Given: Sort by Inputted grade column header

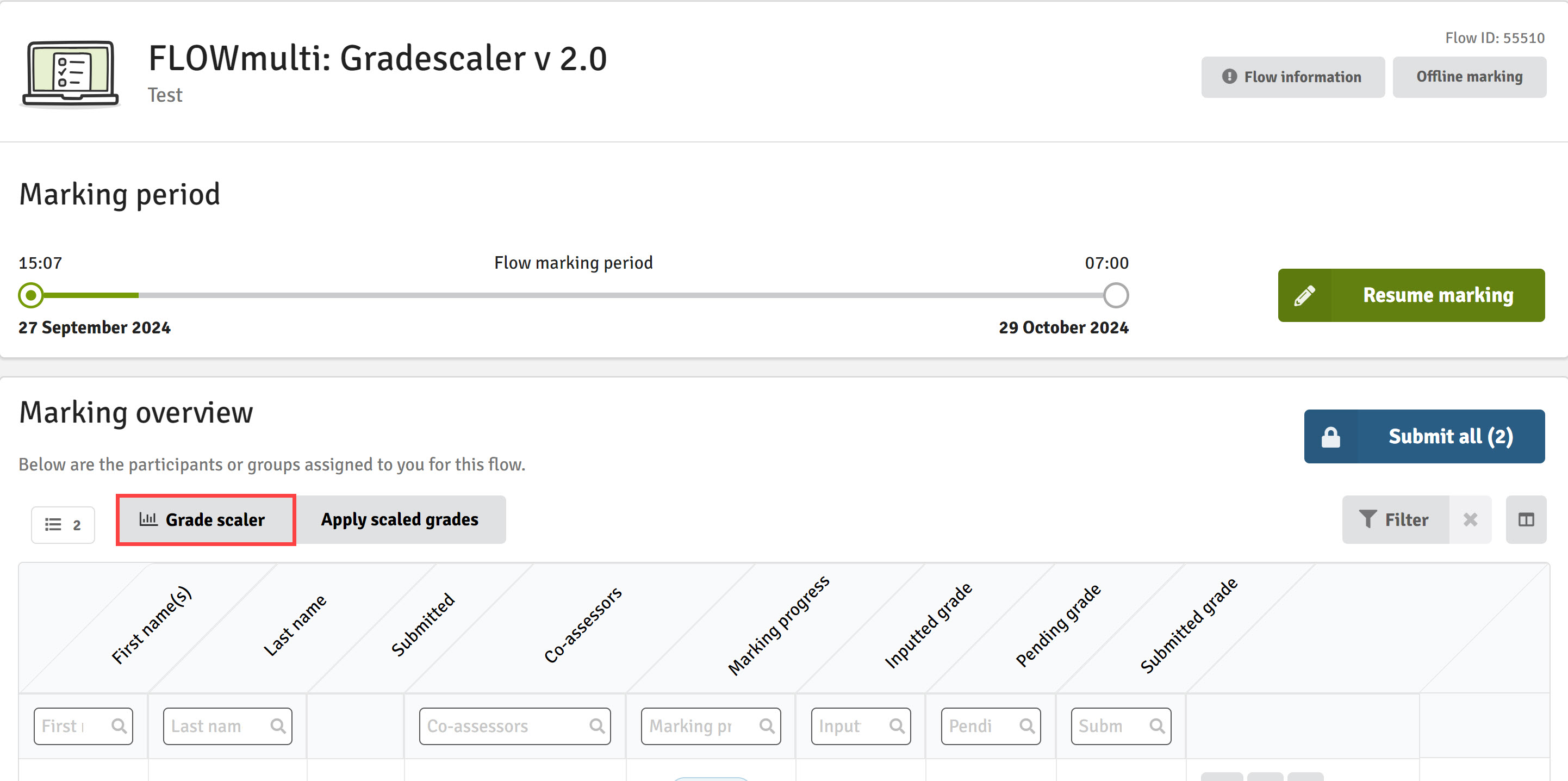Looking at the screenshot, I should [928, 626].
